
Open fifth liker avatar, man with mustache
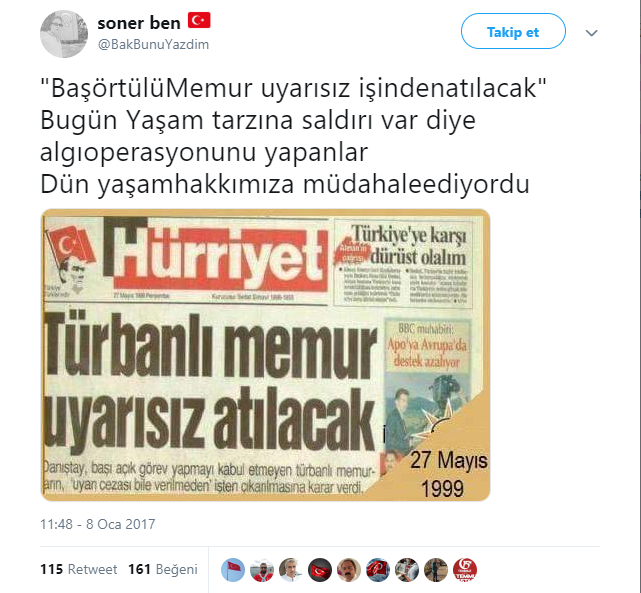(349, 570)
